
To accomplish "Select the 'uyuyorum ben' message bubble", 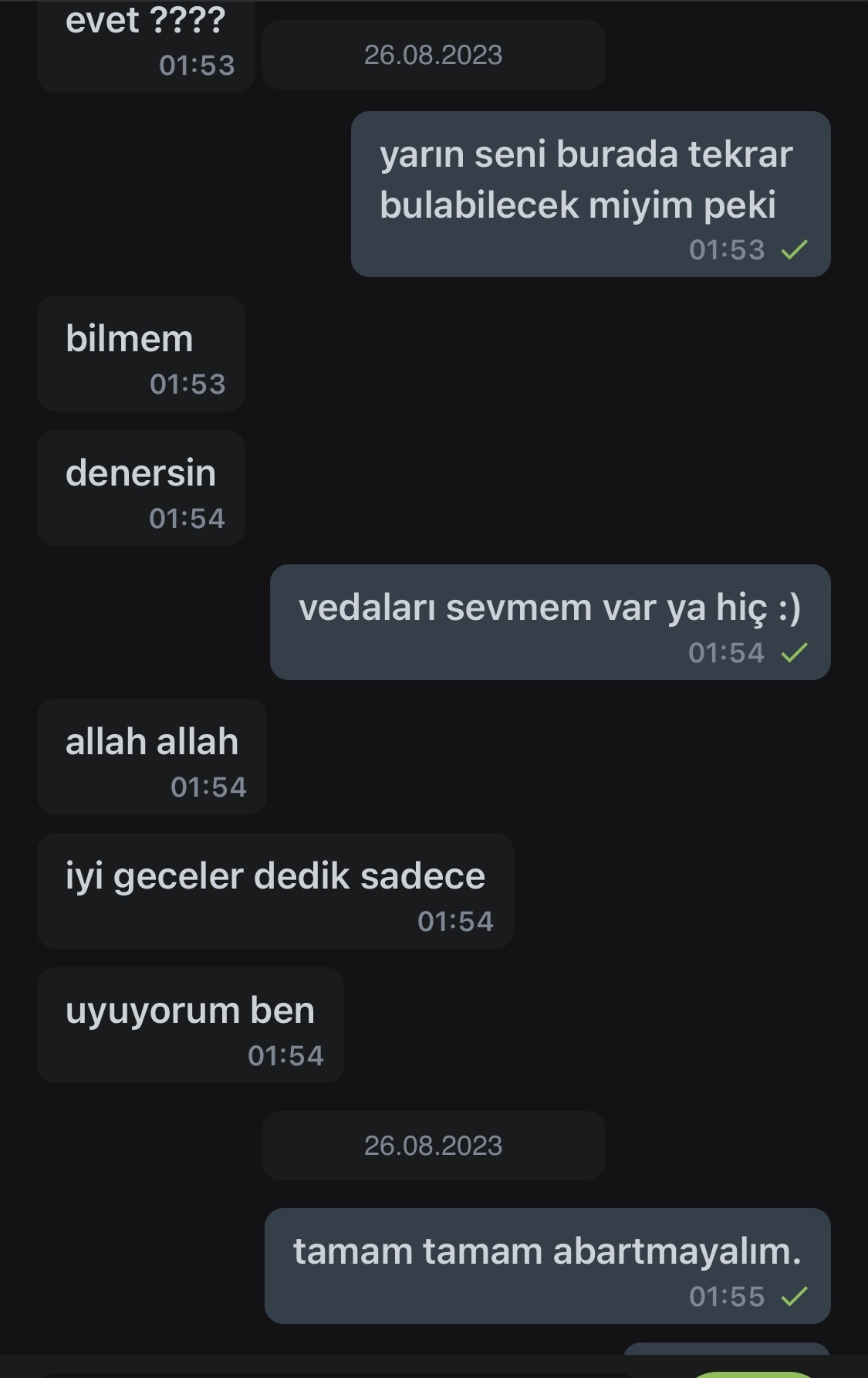I will [191, 1025].
